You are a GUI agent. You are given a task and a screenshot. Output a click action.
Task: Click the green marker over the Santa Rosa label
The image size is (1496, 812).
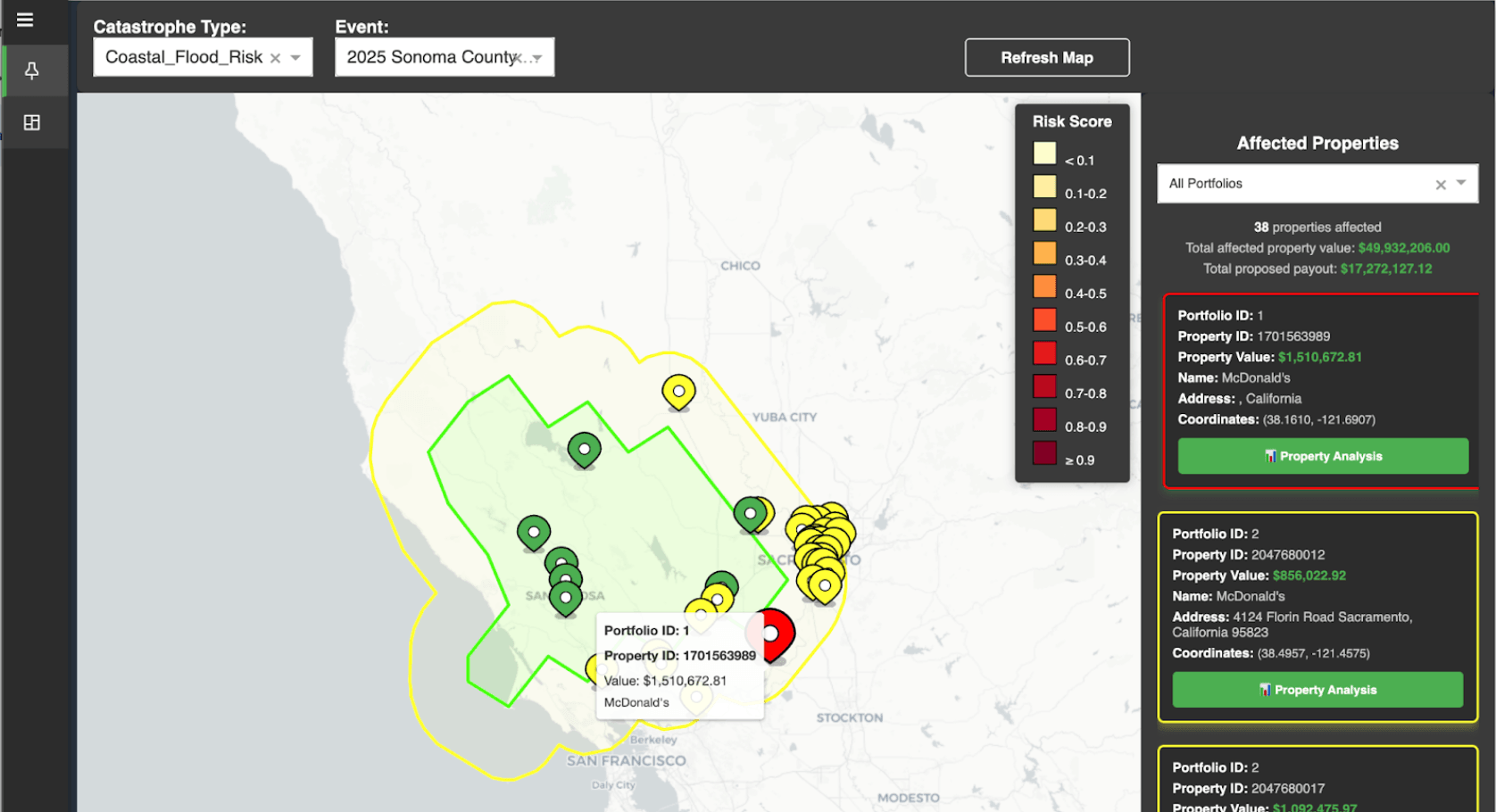[565, 598]
